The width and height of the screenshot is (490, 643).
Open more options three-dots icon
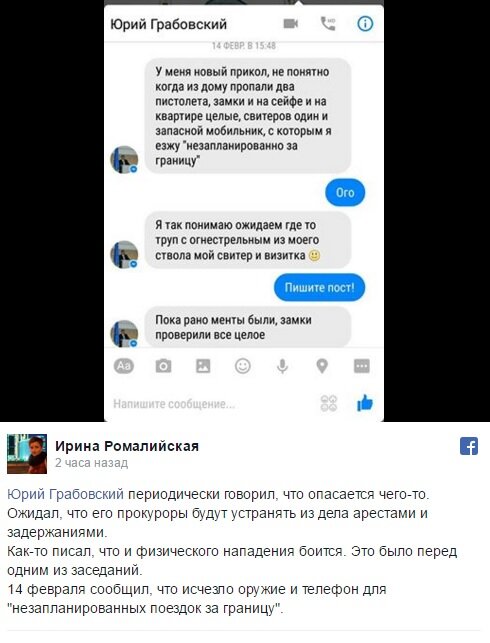tap(362, 366)
